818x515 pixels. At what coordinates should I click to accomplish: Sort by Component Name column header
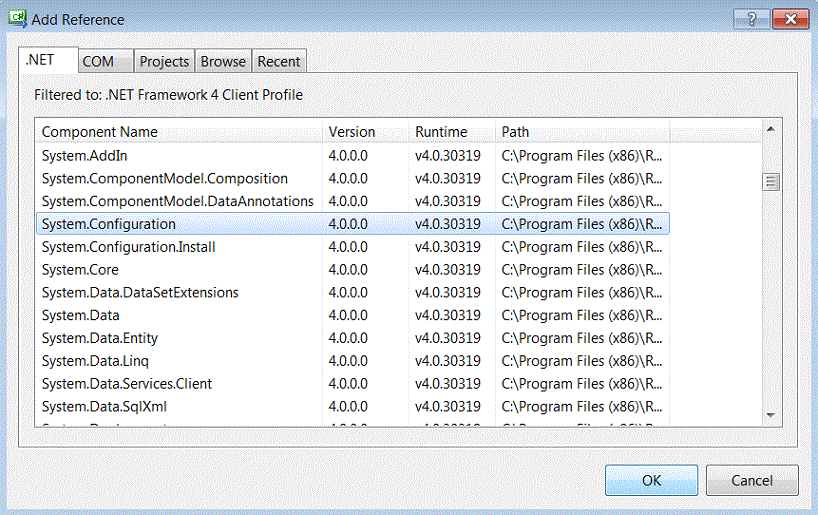tap(179, 131)
